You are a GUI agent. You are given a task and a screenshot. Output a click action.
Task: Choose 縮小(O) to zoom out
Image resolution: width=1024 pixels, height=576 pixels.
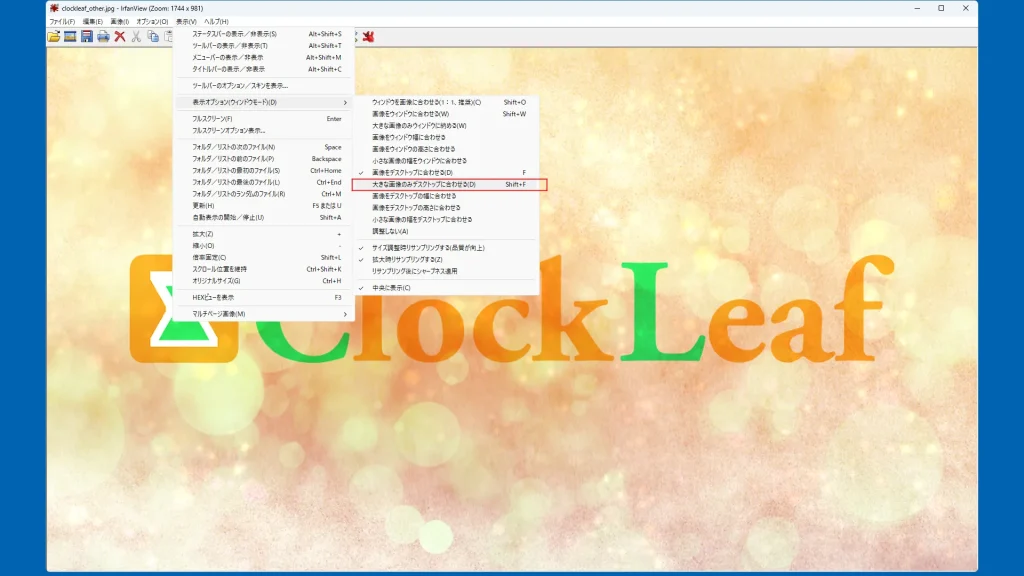[x=264, y=246]
